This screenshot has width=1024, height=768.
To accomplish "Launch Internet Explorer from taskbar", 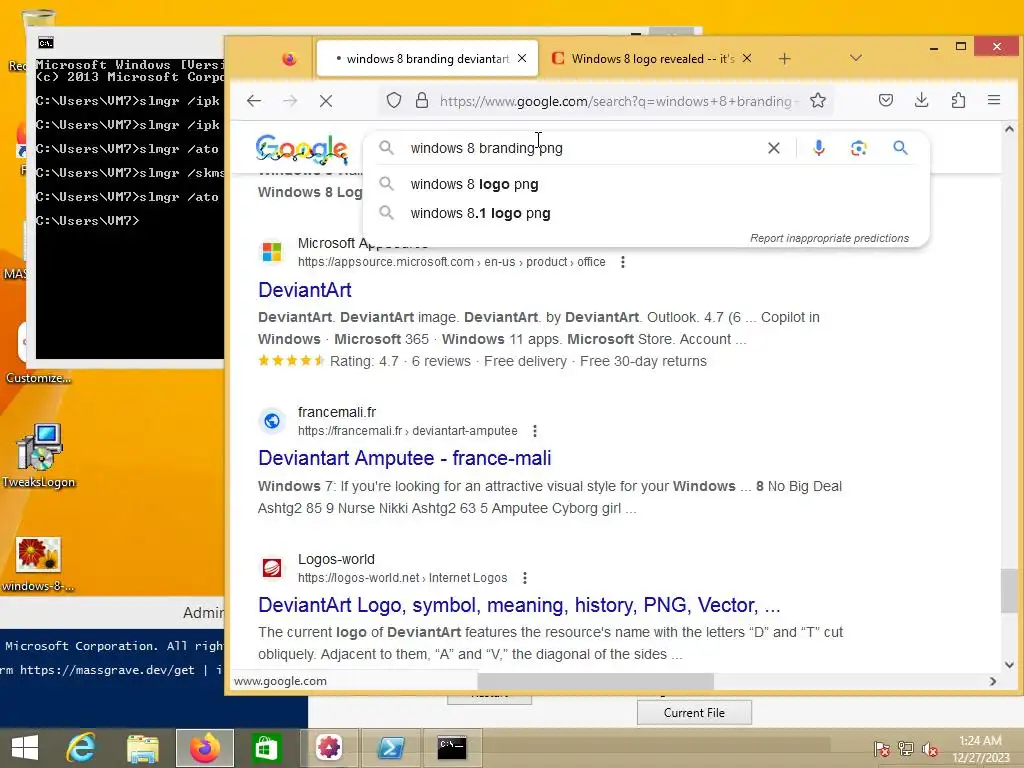I will [81, 748].
